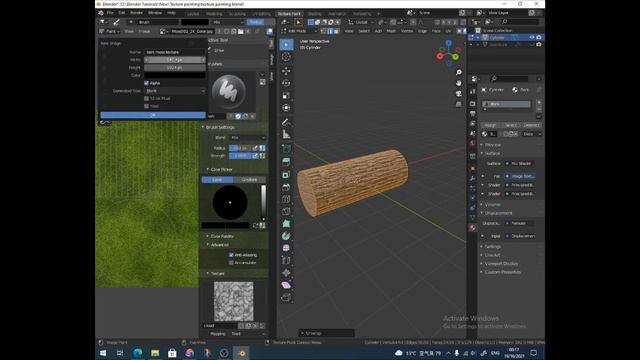Select the Shrink/Fatten tool
Image resolution: width=640 pixels, height=360 pixels.
(x=286, y=273)
